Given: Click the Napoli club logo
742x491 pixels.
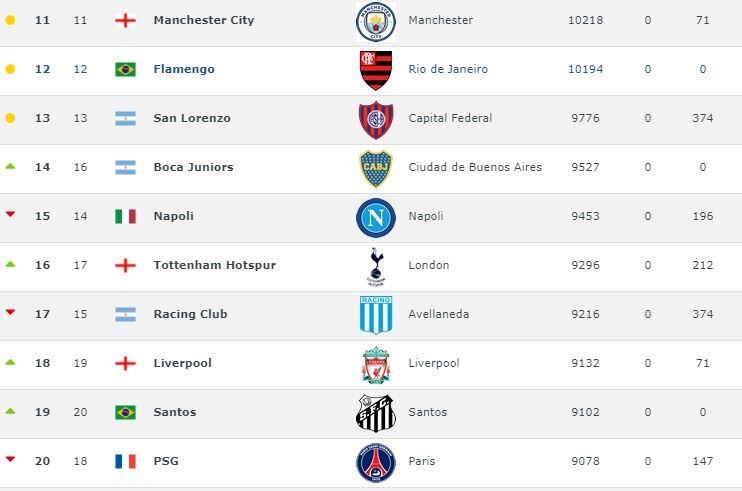Looking at the screenshot, I should click(x=376, y=217).
